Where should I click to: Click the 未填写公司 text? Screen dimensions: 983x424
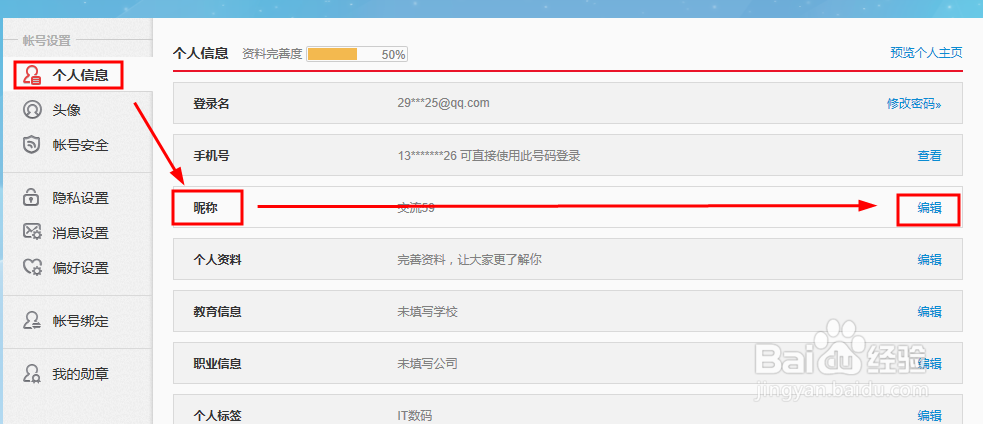pyautogui.click(x=428, y=363)
